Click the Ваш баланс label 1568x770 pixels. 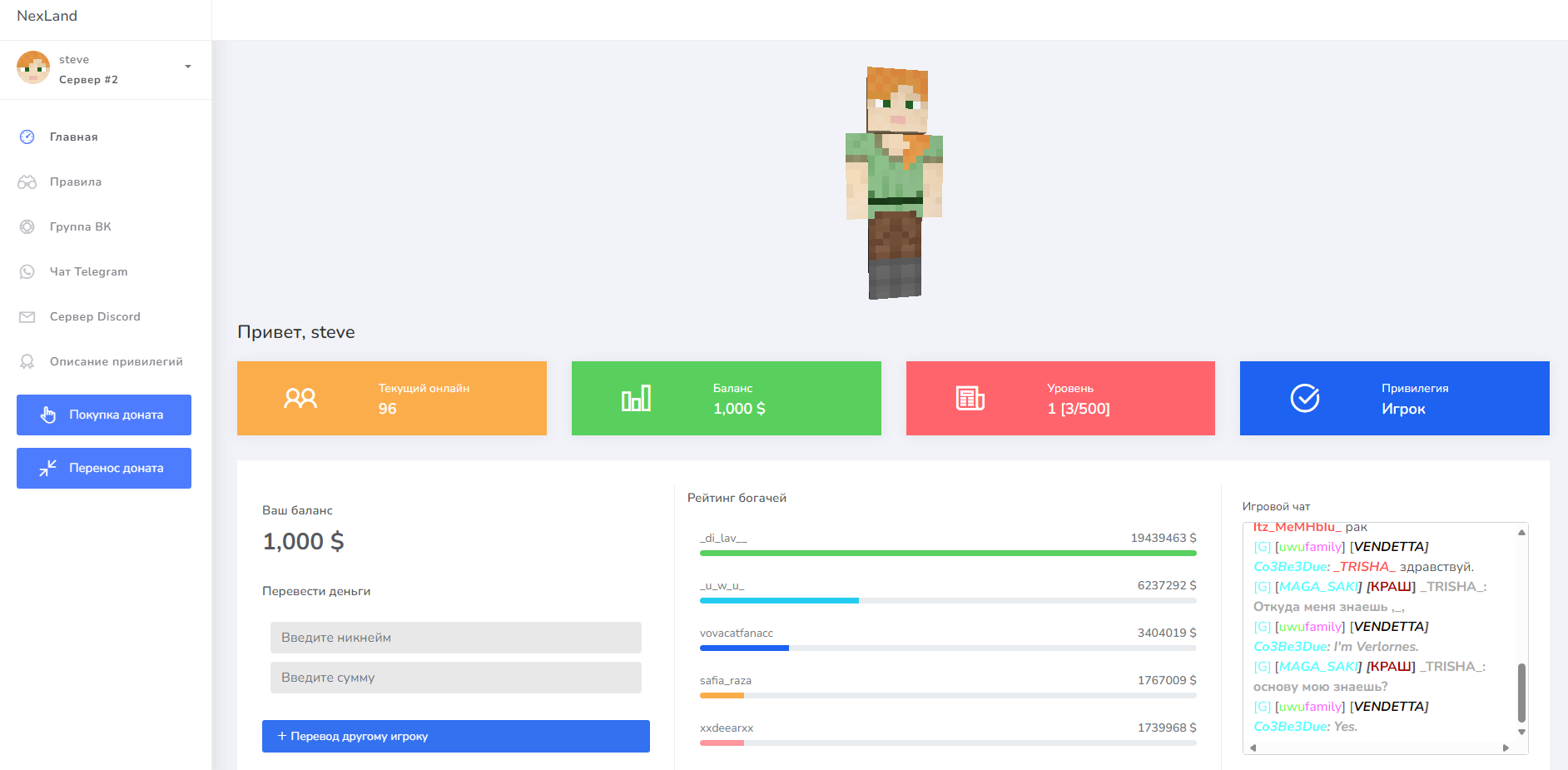coord(297,510)
